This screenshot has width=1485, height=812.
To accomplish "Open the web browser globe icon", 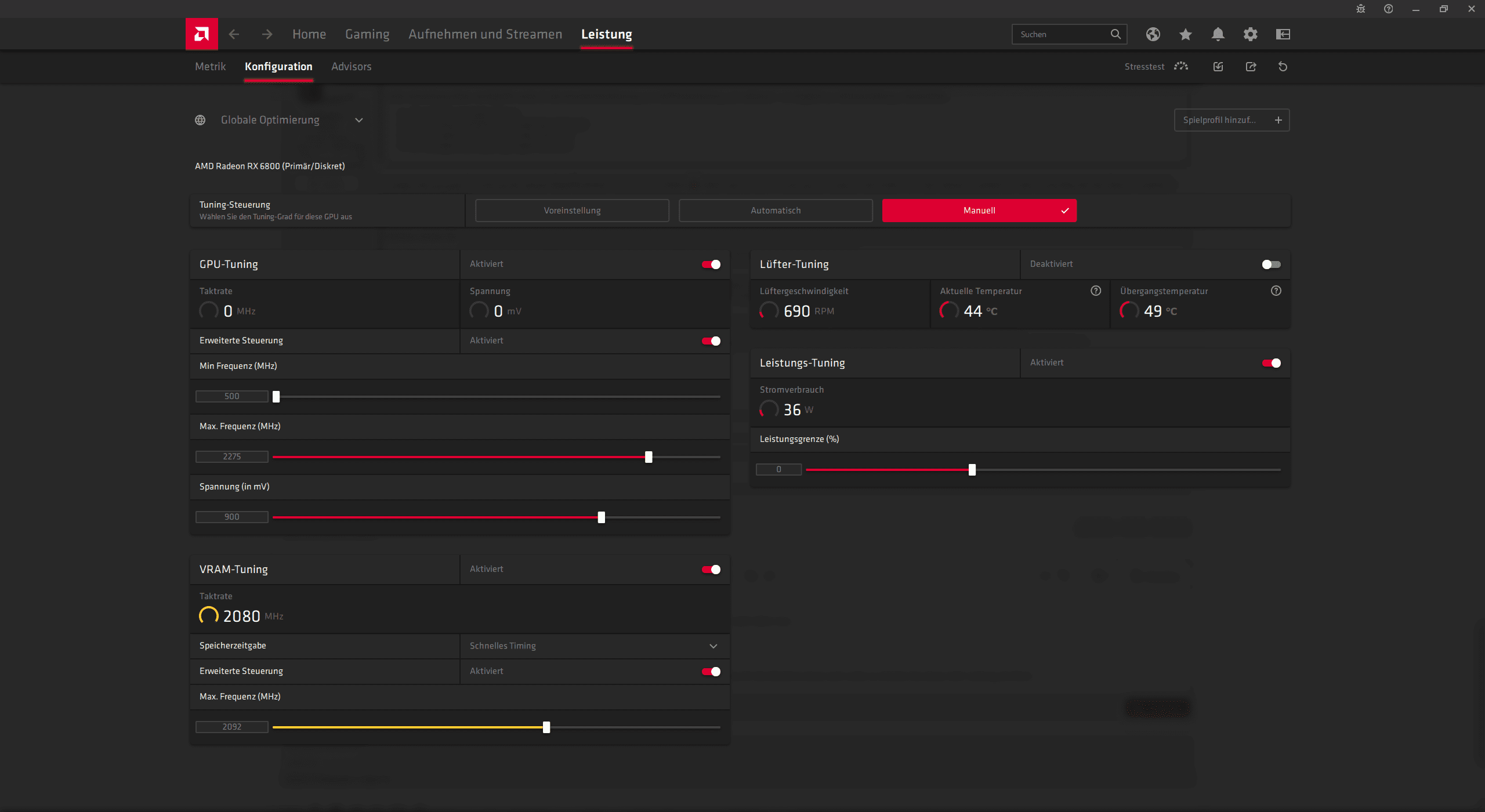I will [x=1153, y=34].
